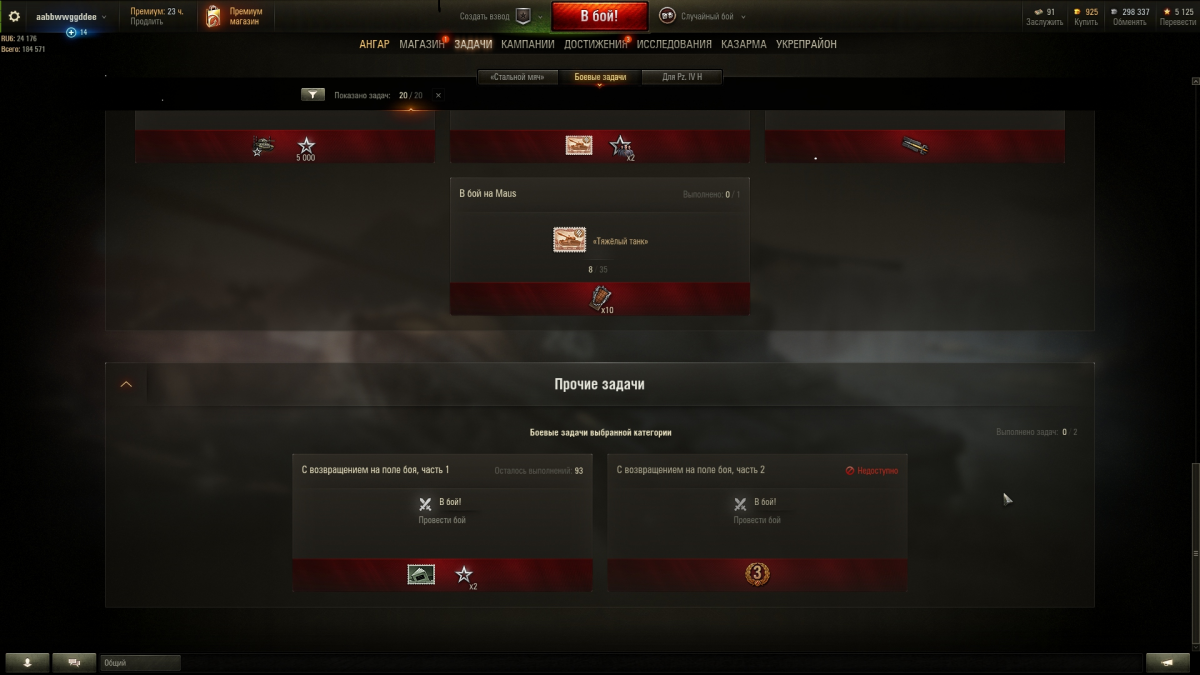This screenshot has height=675, width=1200.
Task: Open the settings gear menu
Action: coord(14,17)
